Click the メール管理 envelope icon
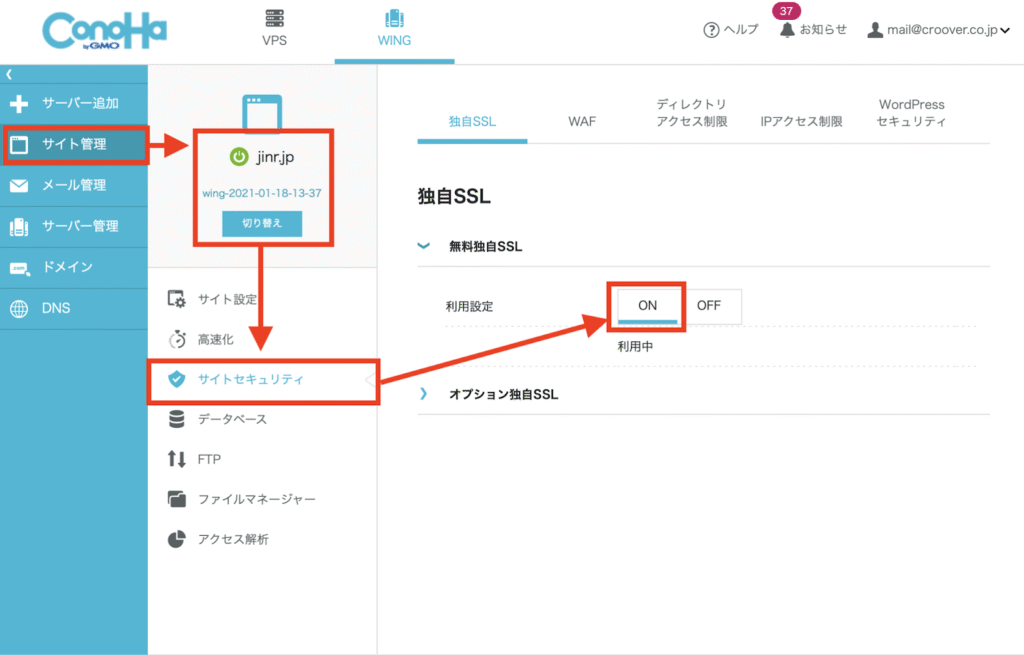Screen dimensions: 1024x655 (x=19, y=186)
